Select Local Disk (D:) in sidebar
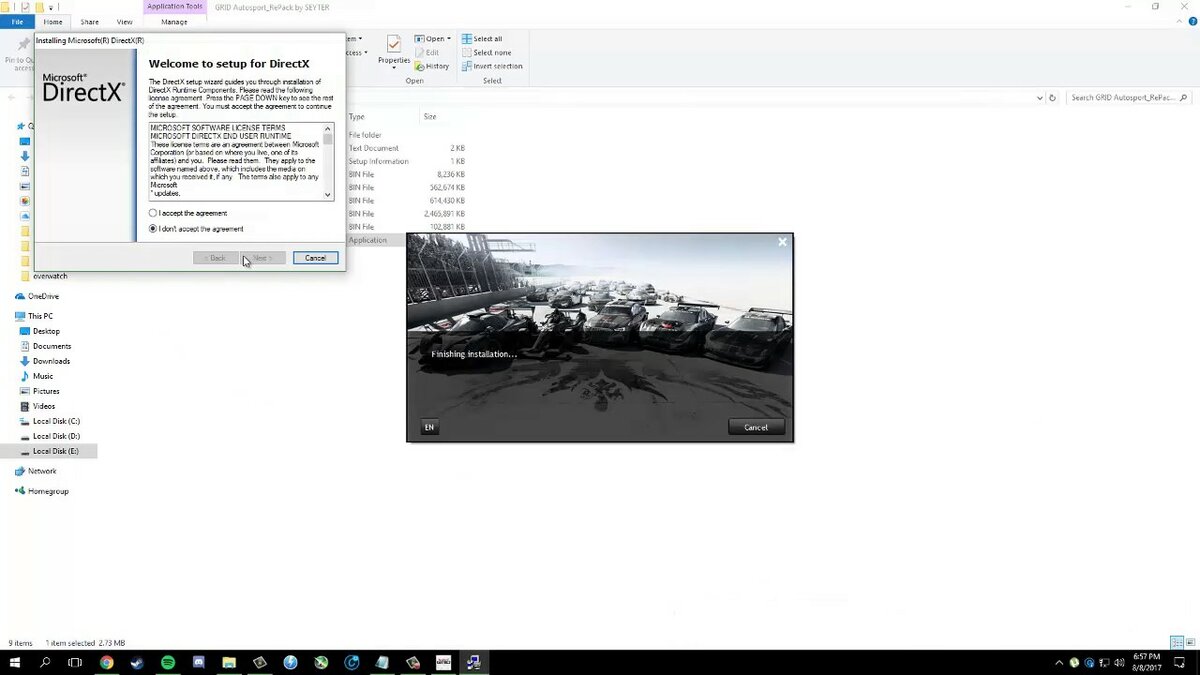 50,436
